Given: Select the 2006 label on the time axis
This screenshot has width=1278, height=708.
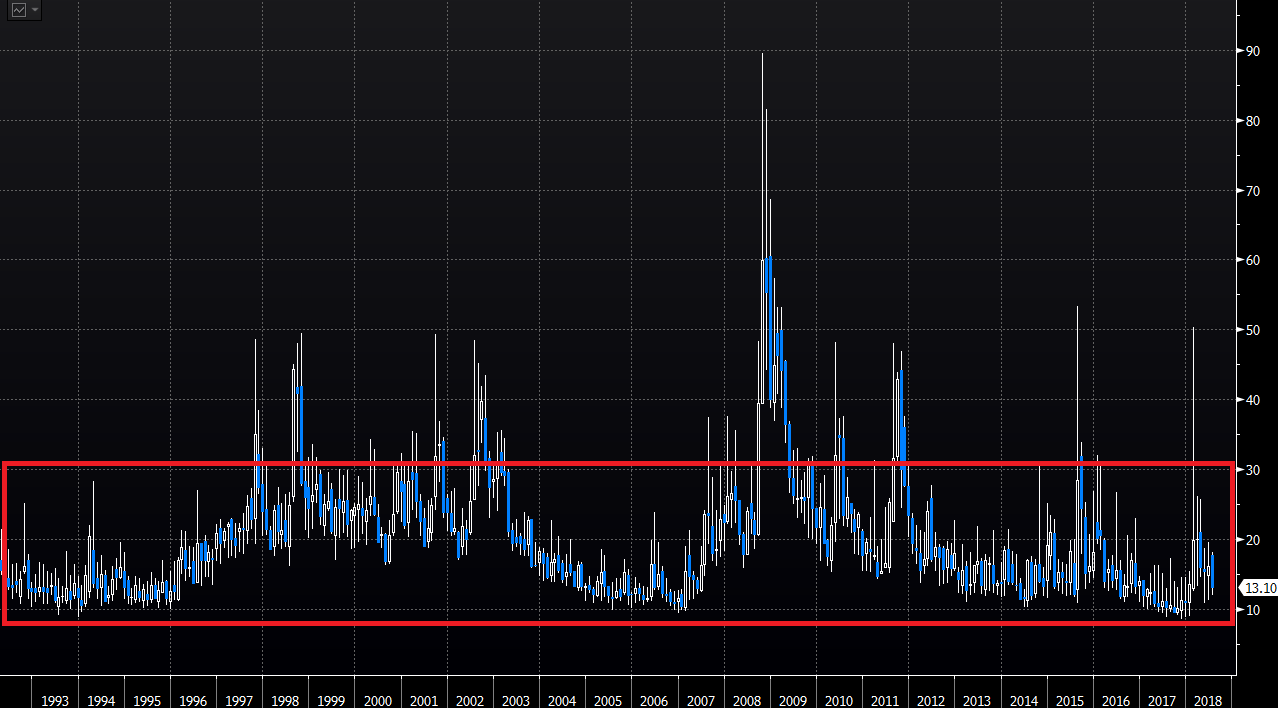Looking at the screenshot, I should (x=654, y=702).
